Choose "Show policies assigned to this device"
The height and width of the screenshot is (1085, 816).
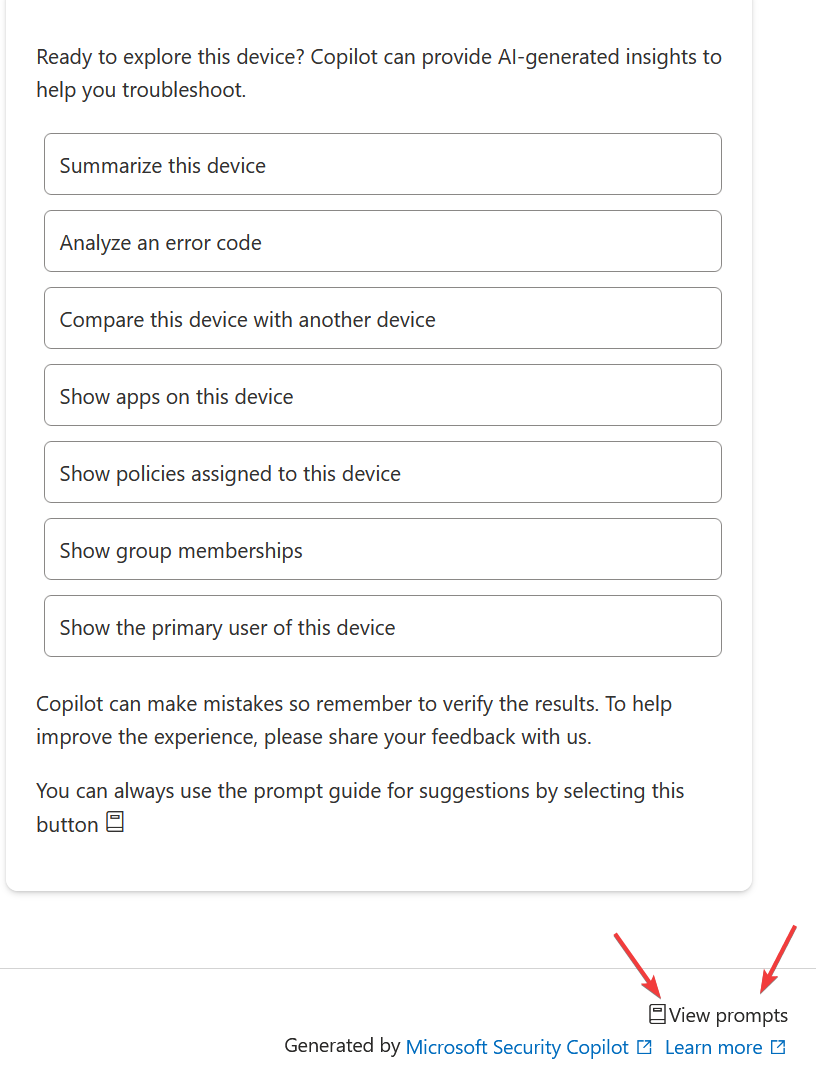pyautogui.click(x=383, y=472)
